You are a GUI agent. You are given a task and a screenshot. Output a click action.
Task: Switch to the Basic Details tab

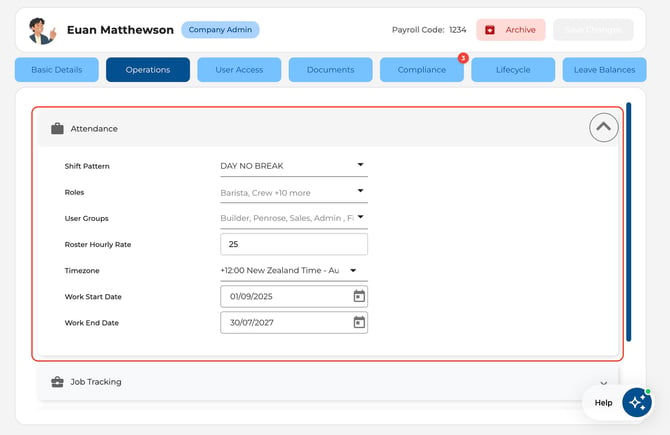[57, 70]
